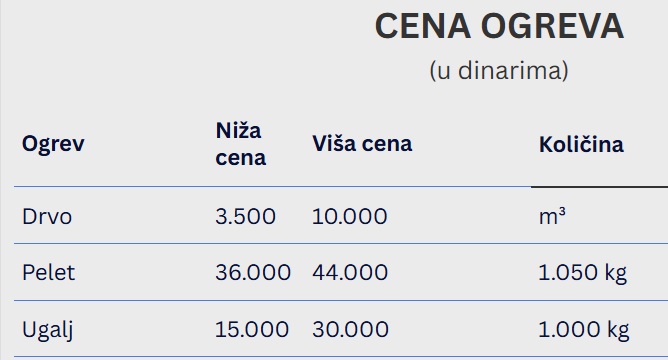Click the m³ quantity cell
Image resolution: width=668 pixels, height=360 pixels.
pyautogui.click(x=552, y=216)
